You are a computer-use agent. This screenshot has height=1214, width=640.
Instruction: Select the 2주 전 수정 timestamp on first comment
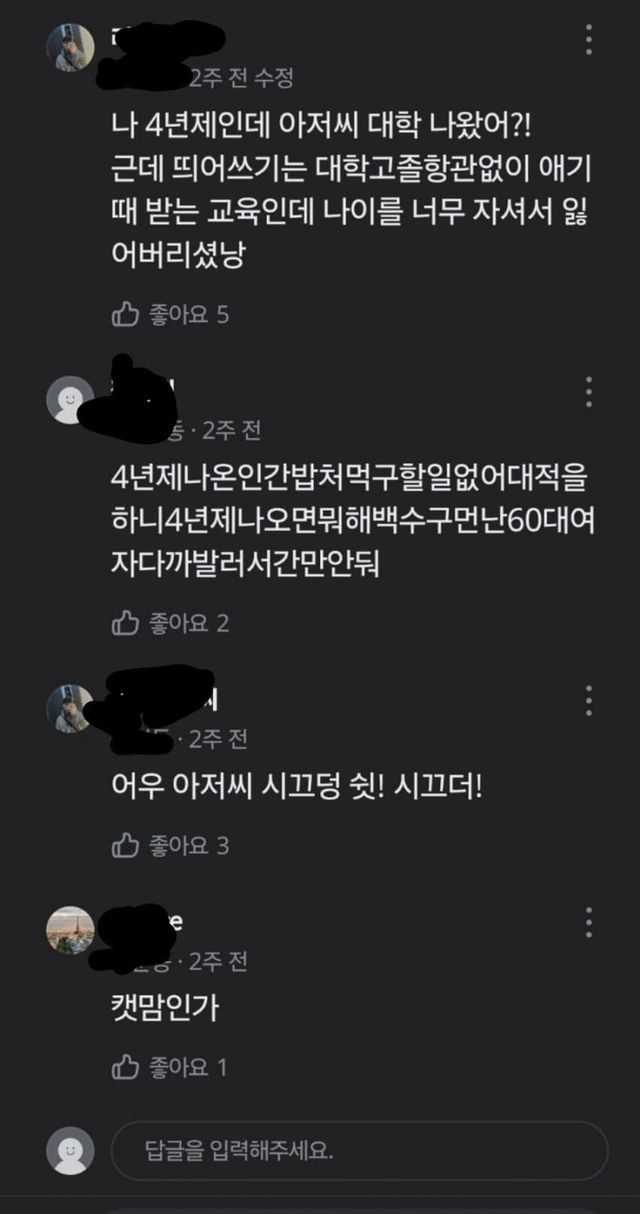click(x=241, y=77)
